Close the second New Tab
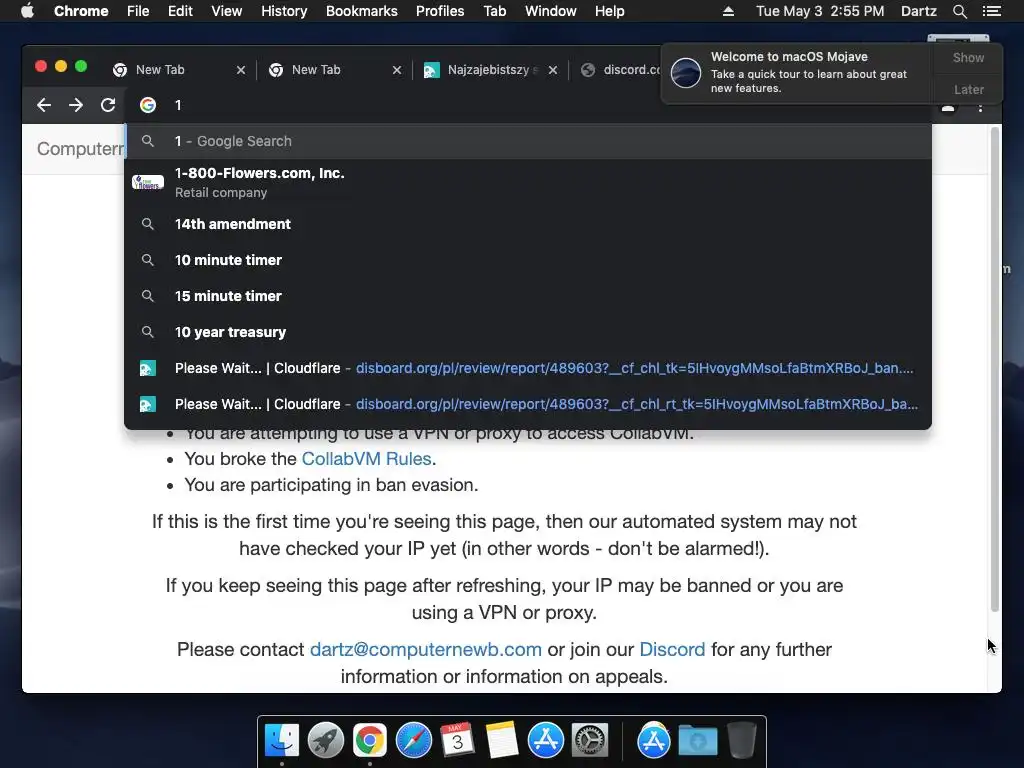Viewport: 1024px width, 768px height. click(x=397, y=70)
